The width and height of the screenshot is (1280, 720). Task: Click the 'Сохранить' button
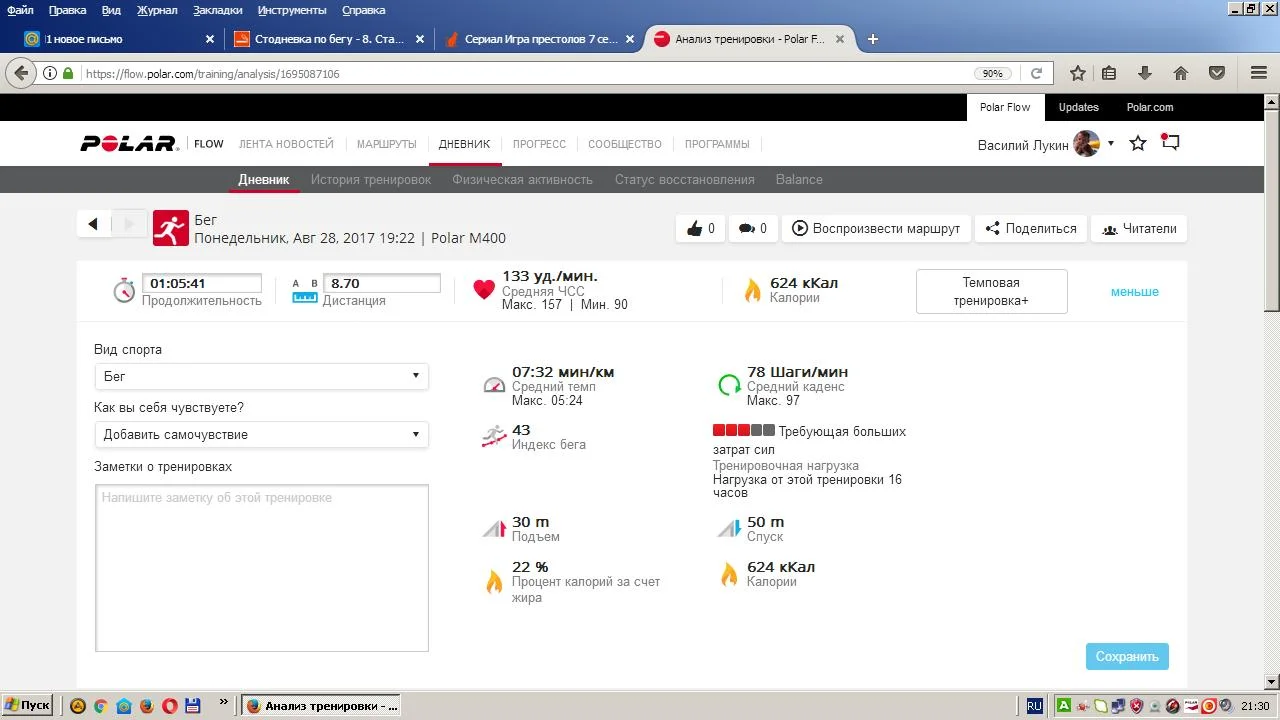(x=1126, y=657)
